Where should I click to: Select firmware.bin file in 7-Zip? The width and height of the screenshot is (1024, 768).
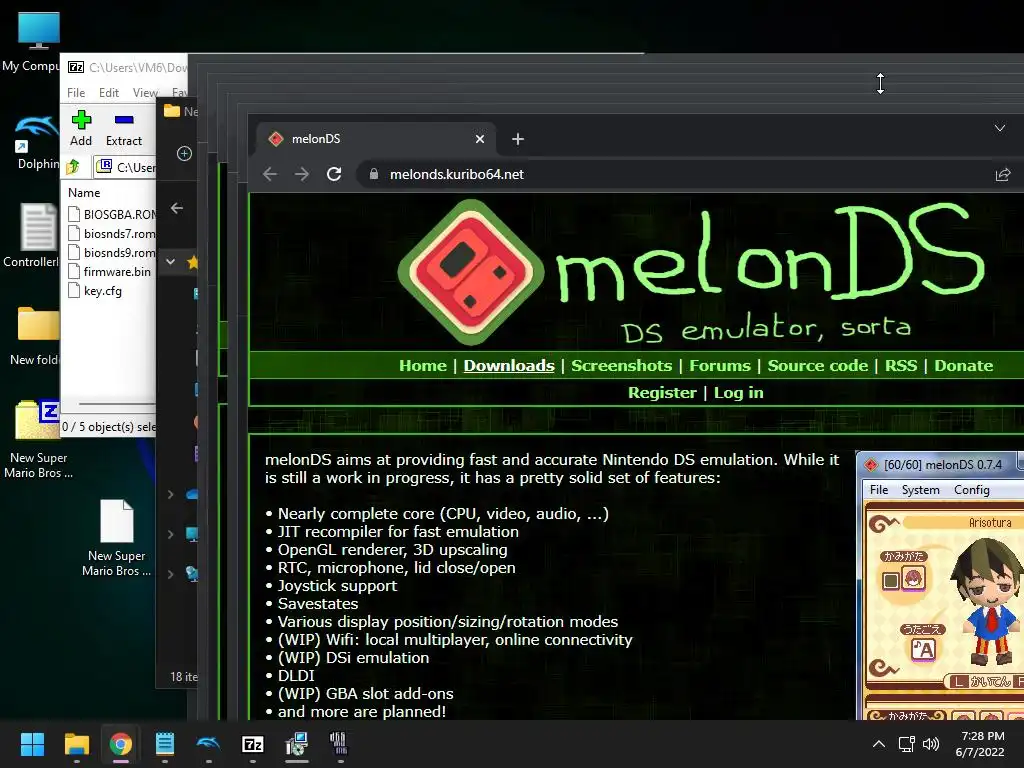point(110,272)
